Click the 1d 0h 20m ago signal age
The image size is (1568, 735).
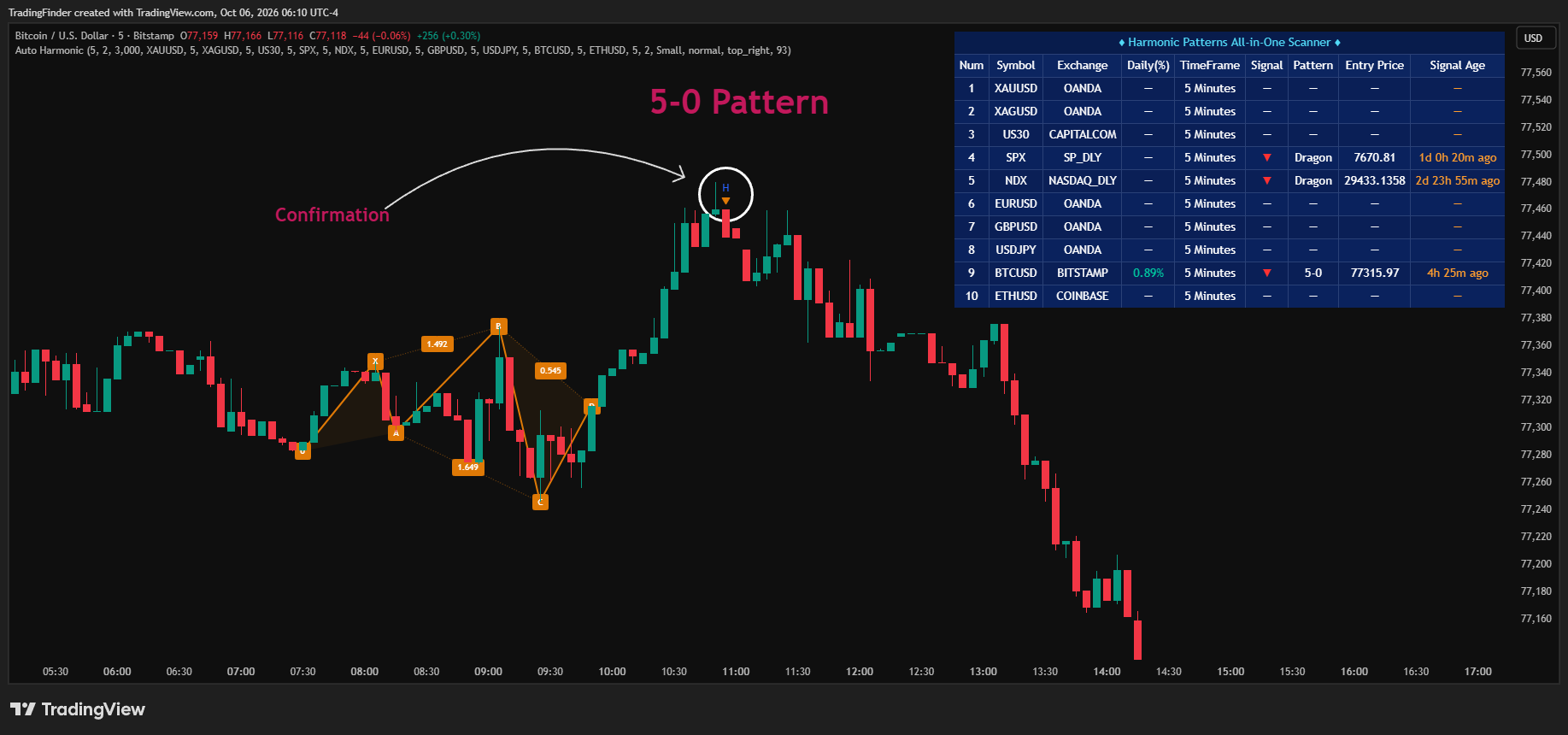pyautogui.click(x=1458, y=157)
